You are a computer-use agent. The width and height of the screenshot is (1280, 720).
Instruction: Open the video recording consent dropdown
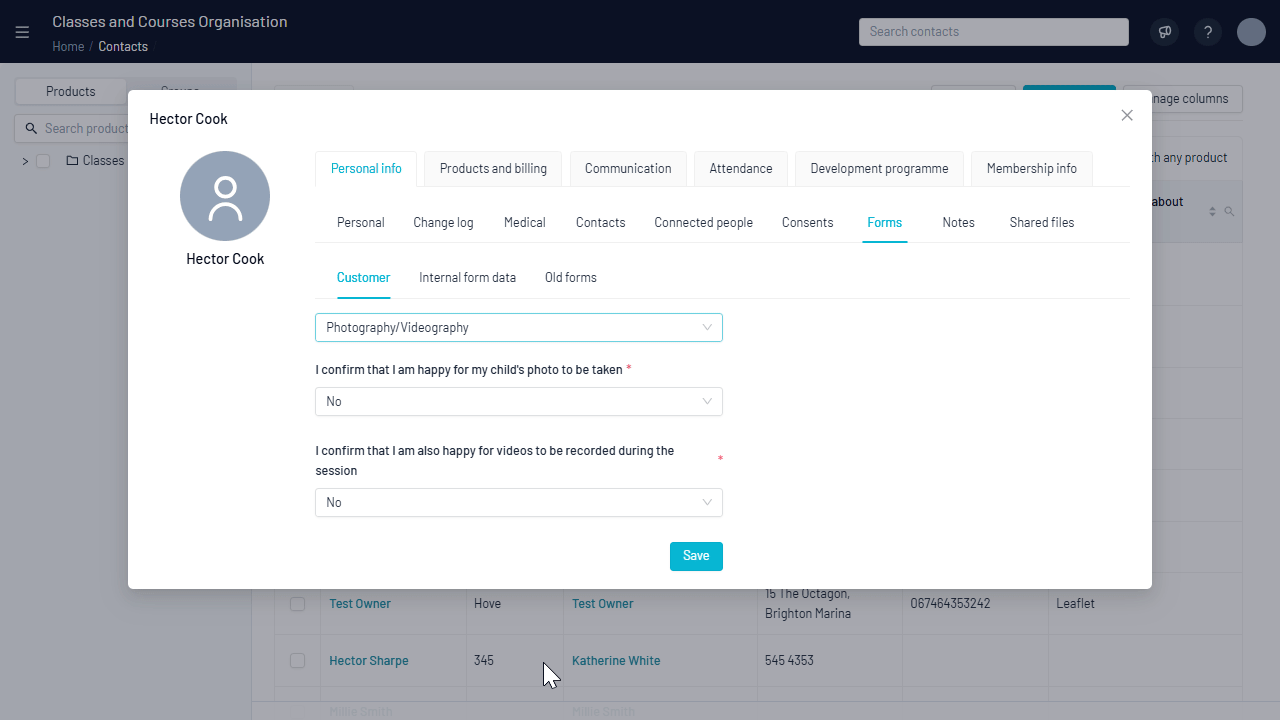point(518,502)
